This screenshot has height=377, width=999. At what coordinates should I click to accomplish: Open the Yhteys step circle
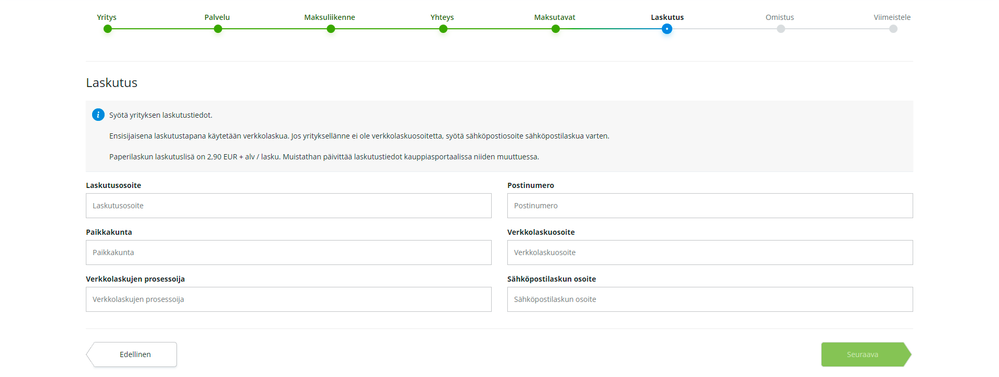(443, 29)
